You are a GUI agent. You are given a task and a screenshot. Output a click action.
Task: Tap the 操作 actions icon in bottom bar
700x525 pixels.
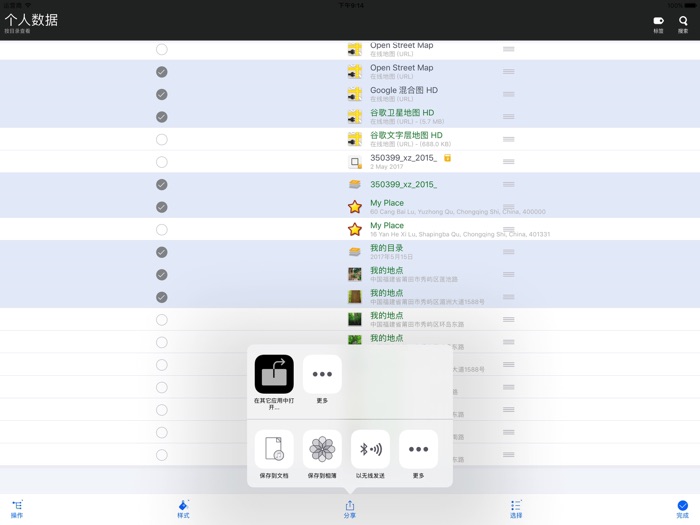(17, 508)
